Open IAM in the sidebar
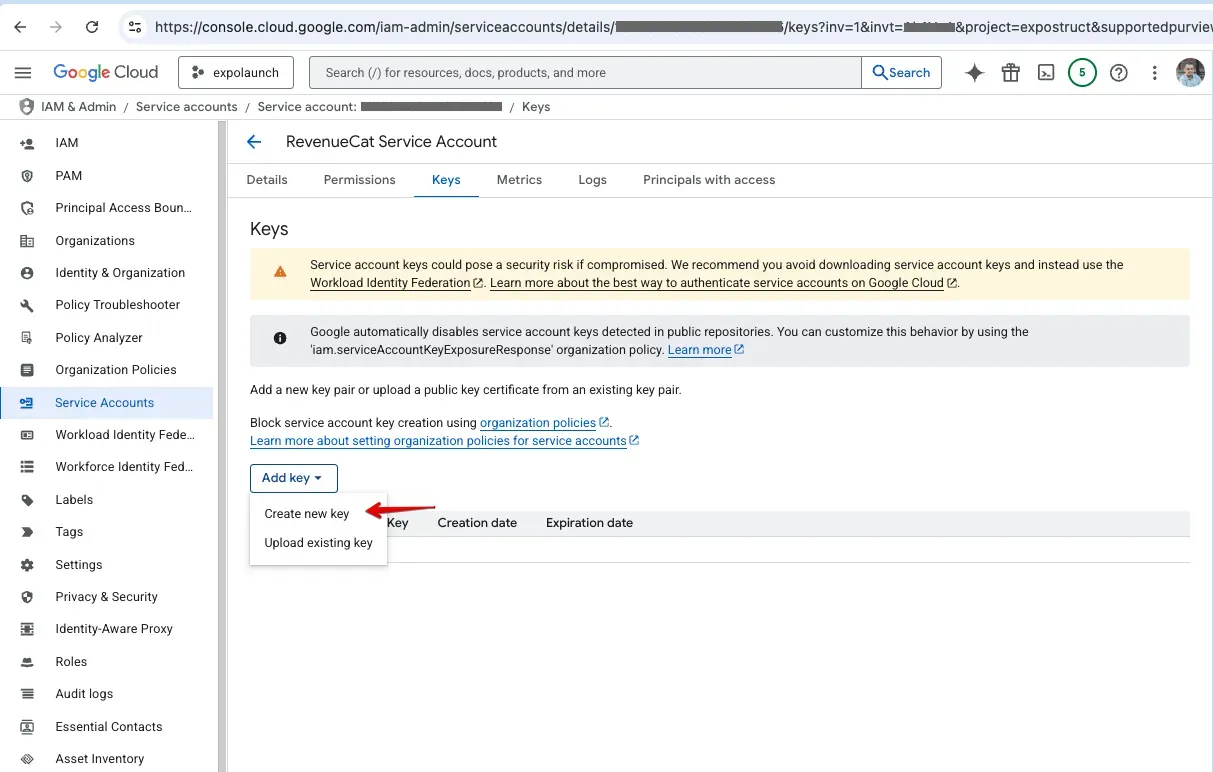 coord(67,143)
